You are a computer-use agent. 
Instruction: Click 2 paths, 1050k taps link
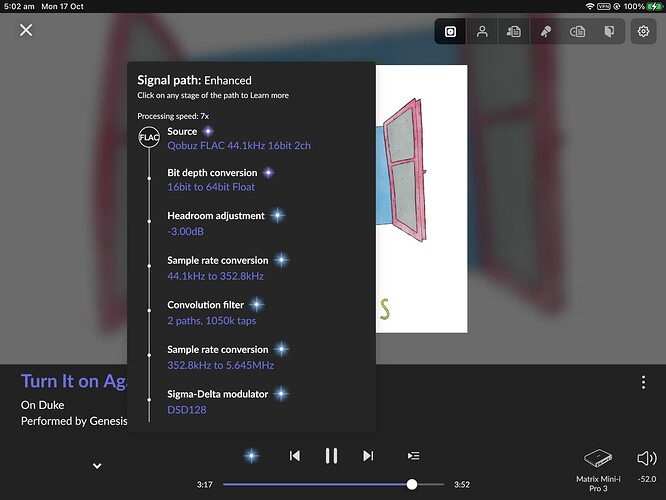point(212,321)
